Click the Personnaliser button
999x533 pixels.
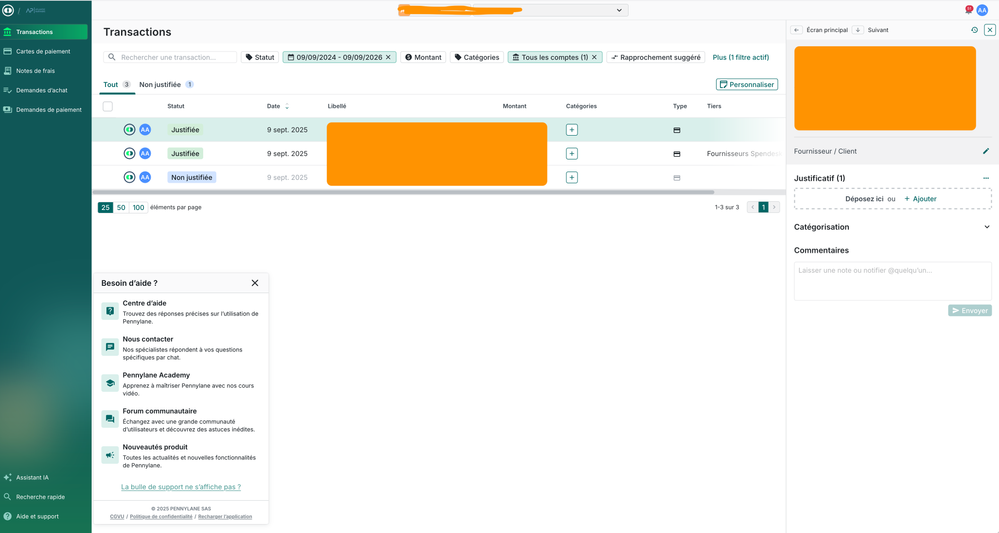[747, 85]
